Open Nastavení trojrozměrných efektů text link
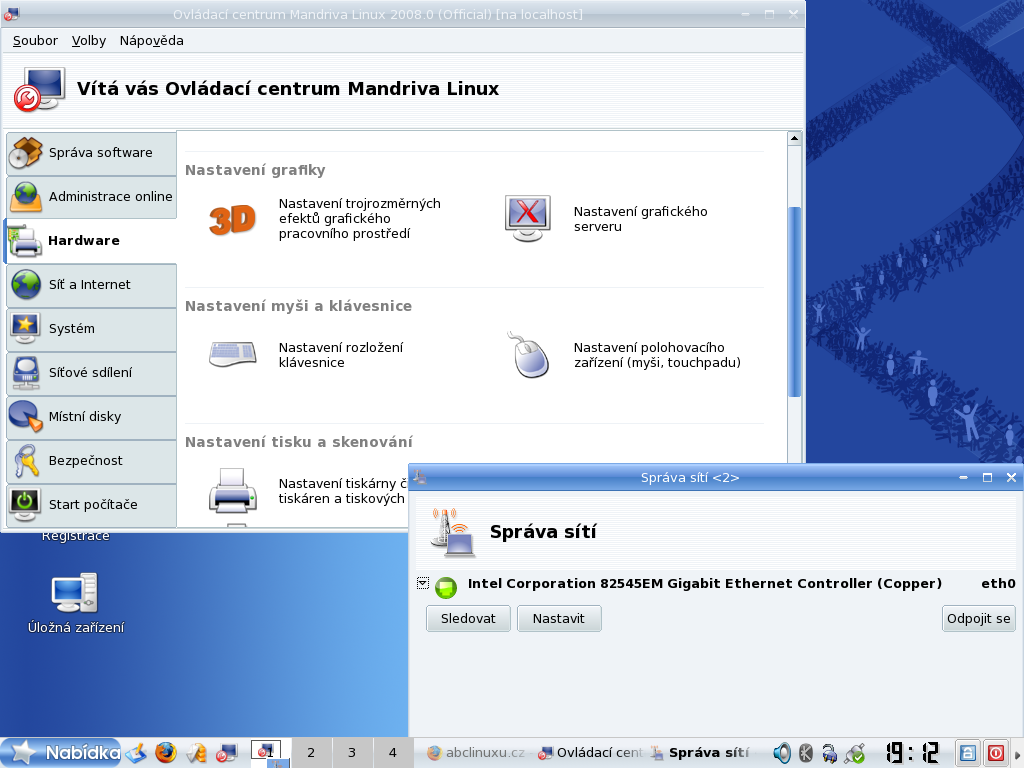Image resolution: width=1024 pixels, height=768 pixels. [x=360, y=219]
